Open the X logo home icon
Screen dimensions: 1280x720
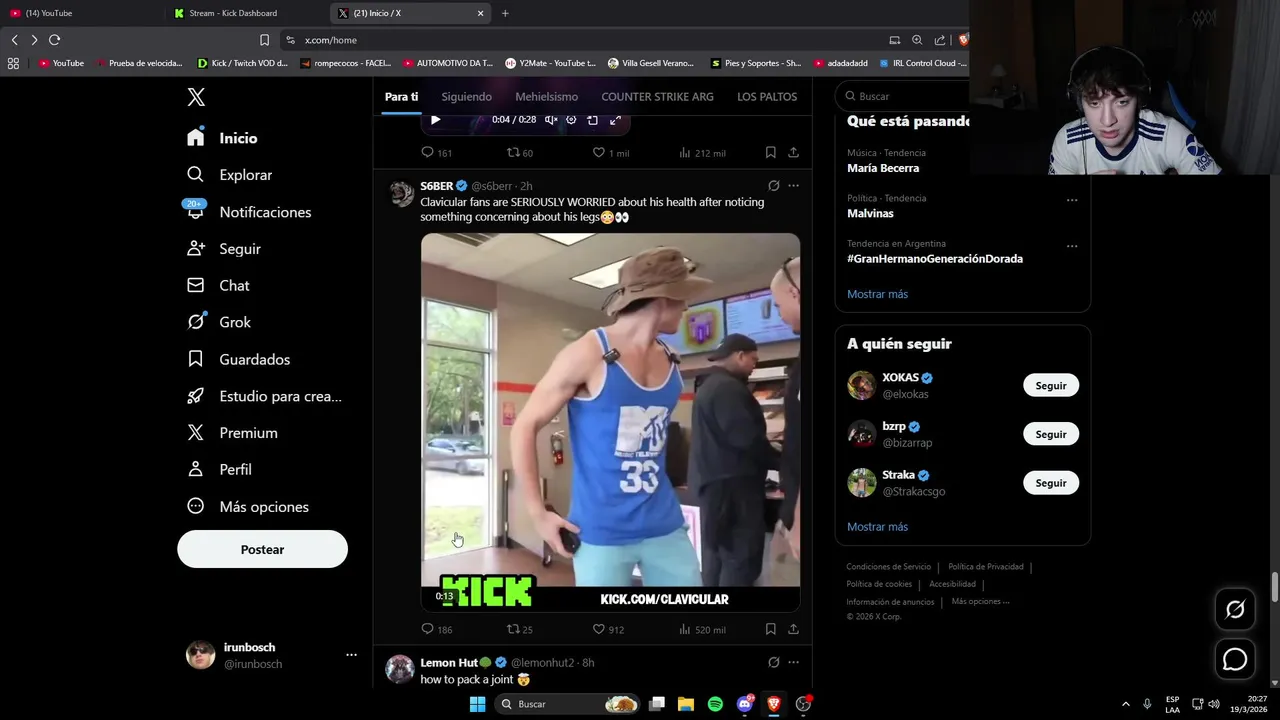196,97
